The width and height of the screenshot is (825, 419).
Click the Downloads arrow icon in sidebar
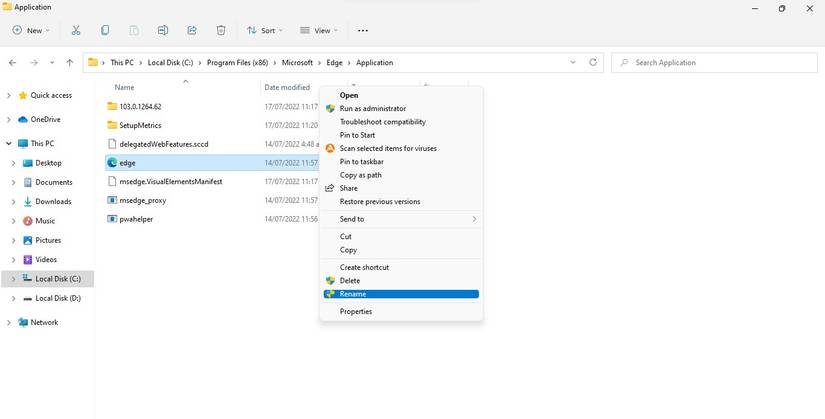coord(27,202)
